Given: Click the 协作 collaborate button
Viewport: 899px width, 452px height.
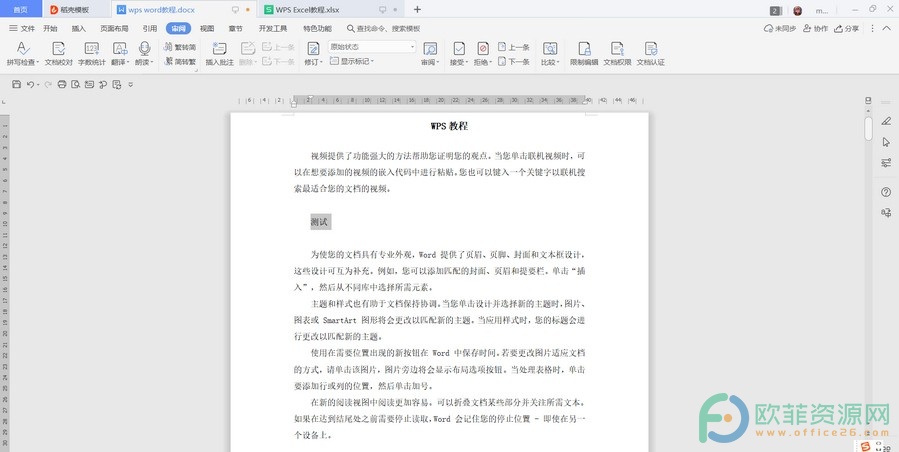Looking at the screenshot, I should pyautogui.click(x=815, y=28).
